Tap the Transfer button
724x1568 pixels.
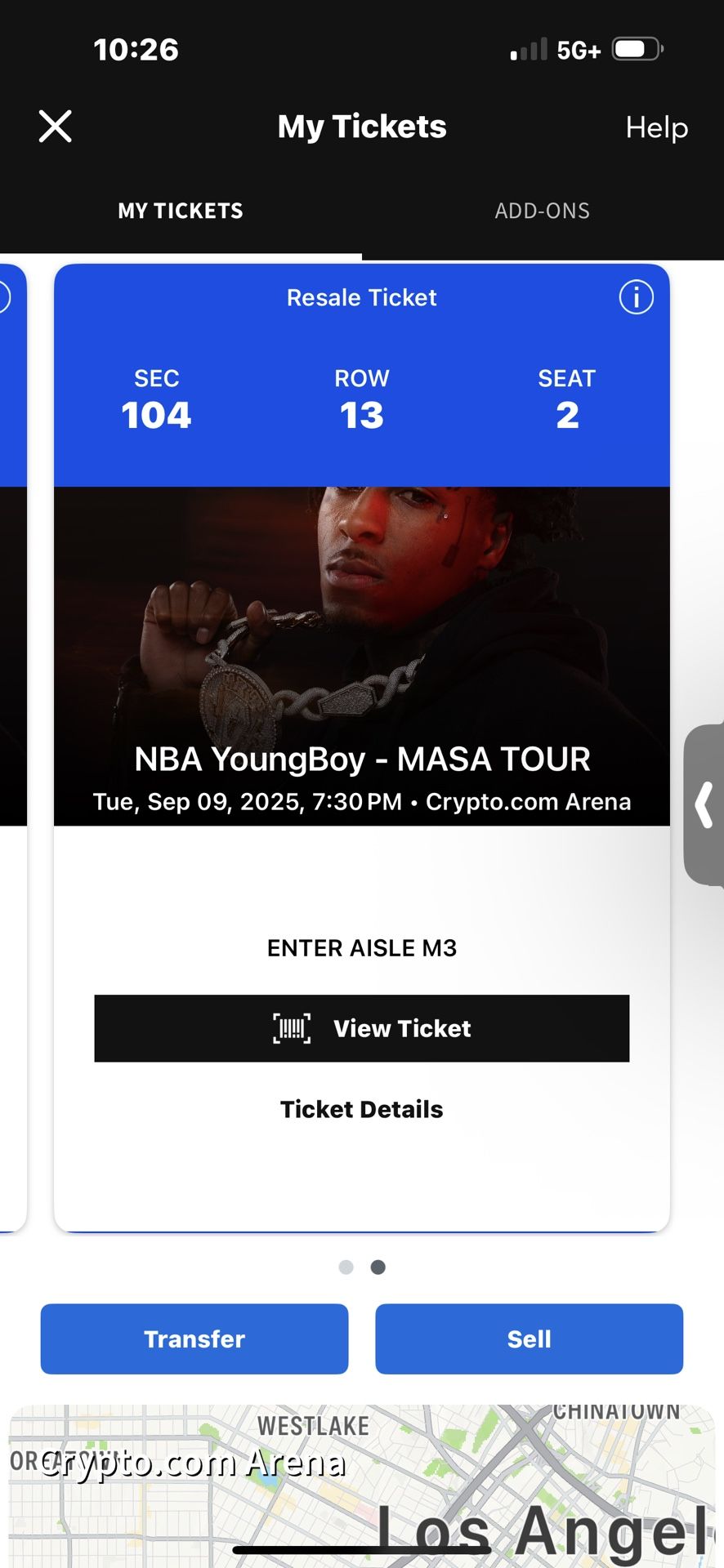click(x=194, y=1339)
